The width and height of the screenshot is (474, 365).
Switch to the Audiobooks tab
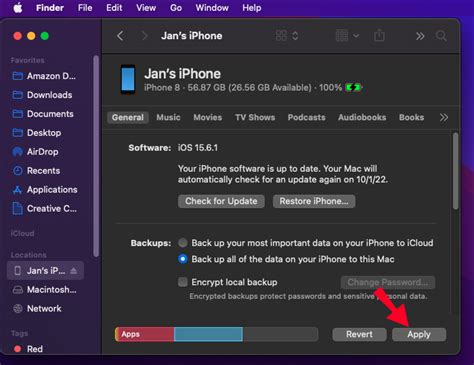tap(362, 117)
